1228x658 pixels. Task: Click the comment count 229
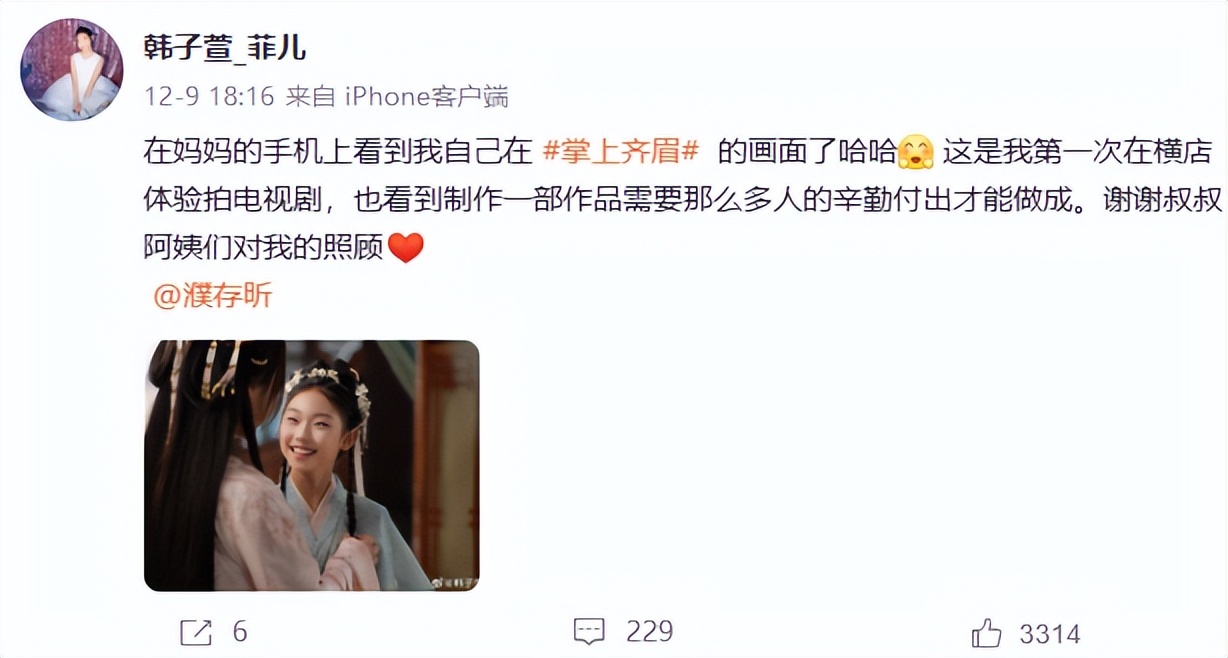pyautogui.click(x=650, y=632)
